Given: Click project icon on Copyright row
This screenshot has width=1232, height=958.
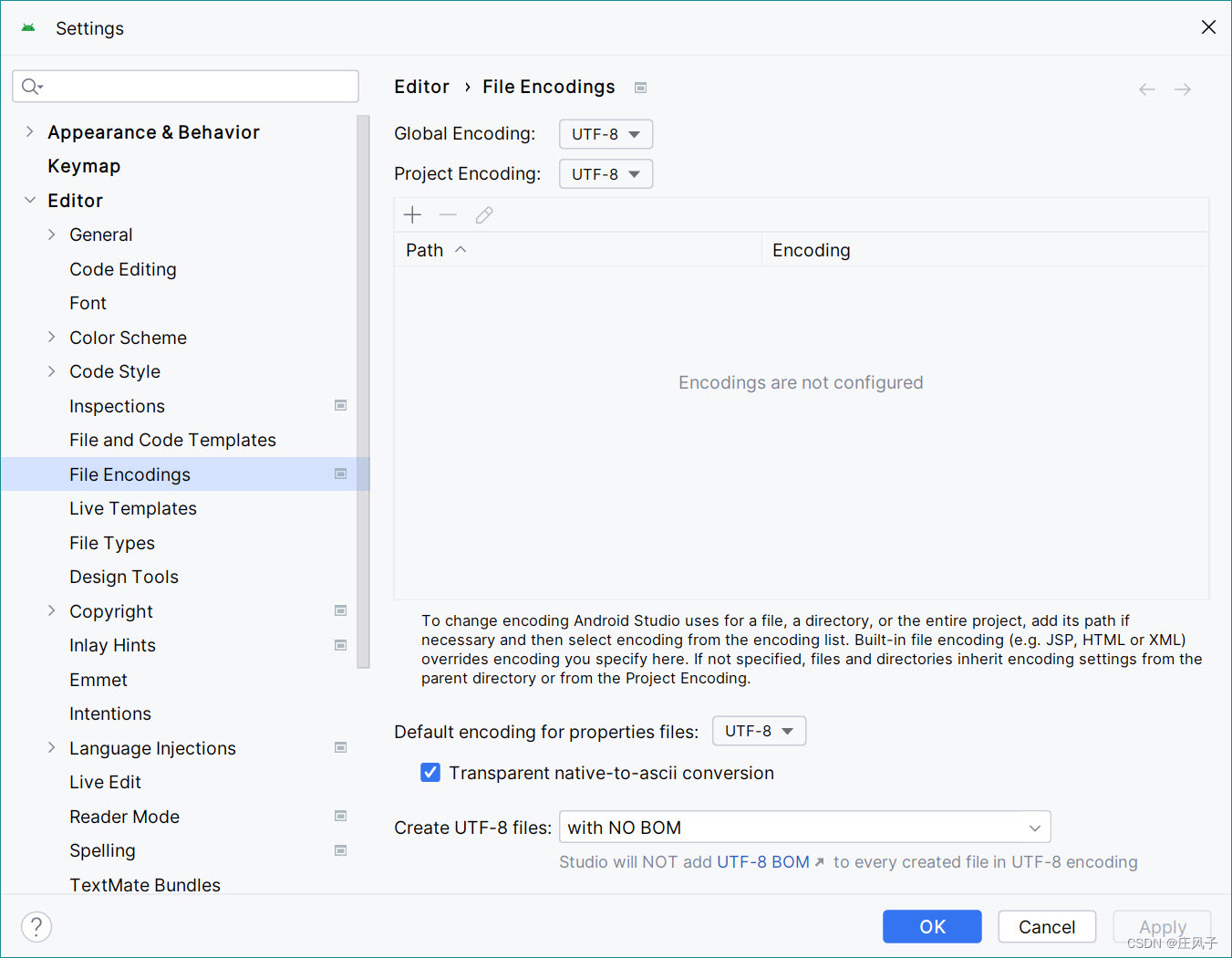Looking at the screenshot, I should (341, 610).
